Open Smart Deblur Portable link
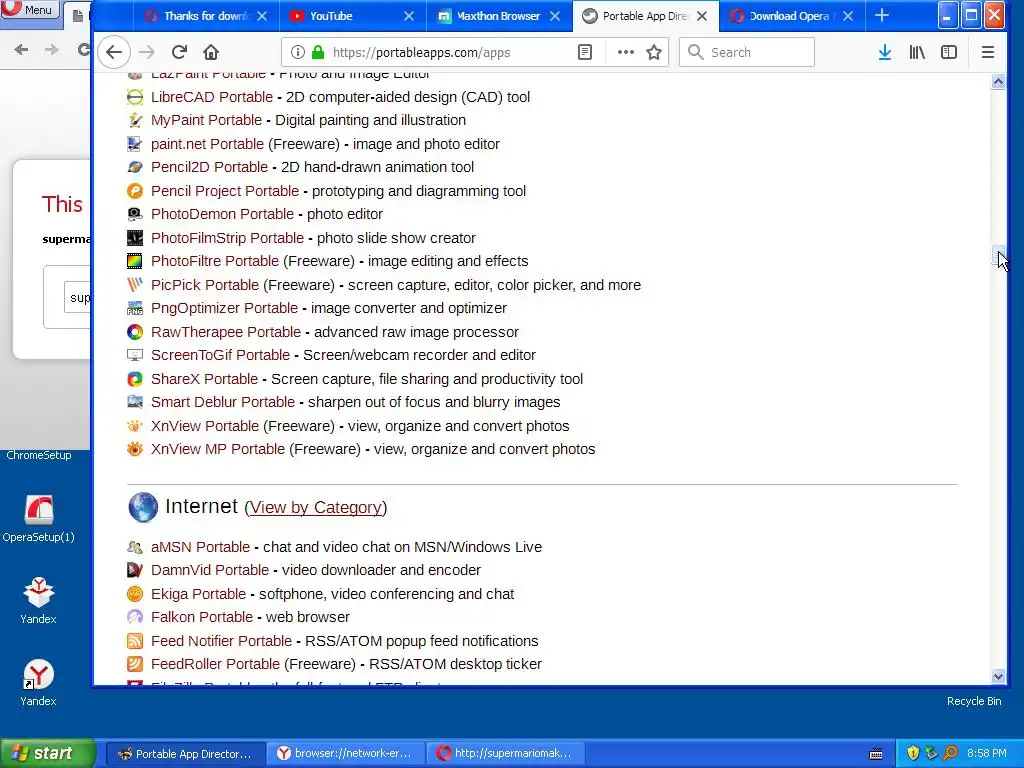The height and width of the screenshot is (768, 1024). pyautogui.click(x=223, y=402)
